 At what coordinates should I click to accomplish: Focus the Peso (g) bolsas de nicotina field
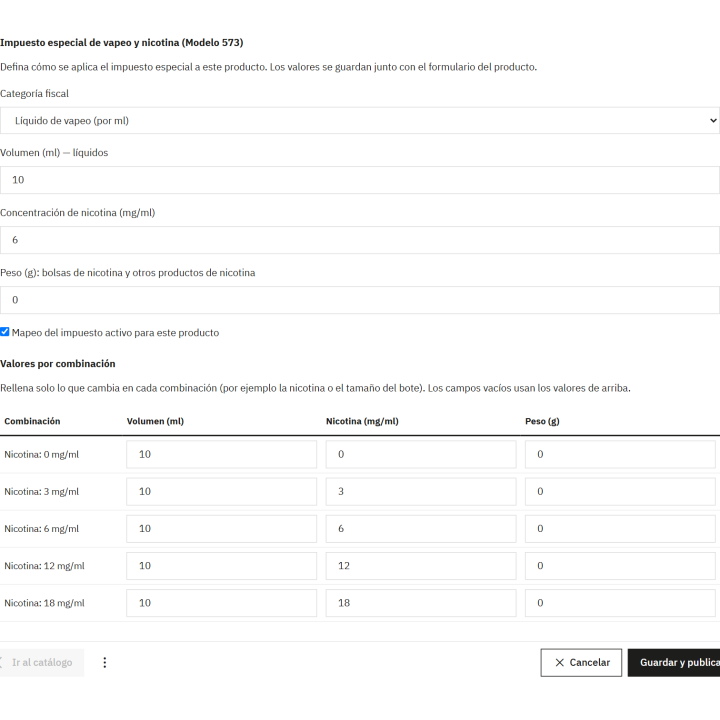coord(360,300)
